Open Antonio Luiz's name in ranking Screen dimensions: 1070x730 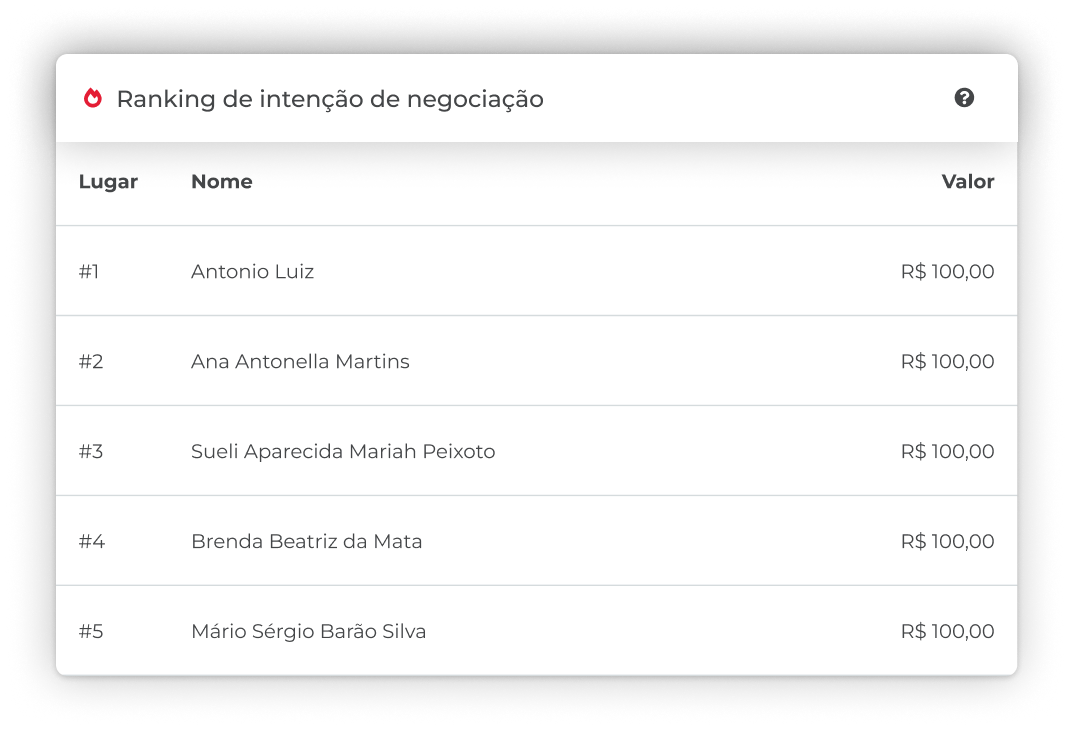[252, 272]
